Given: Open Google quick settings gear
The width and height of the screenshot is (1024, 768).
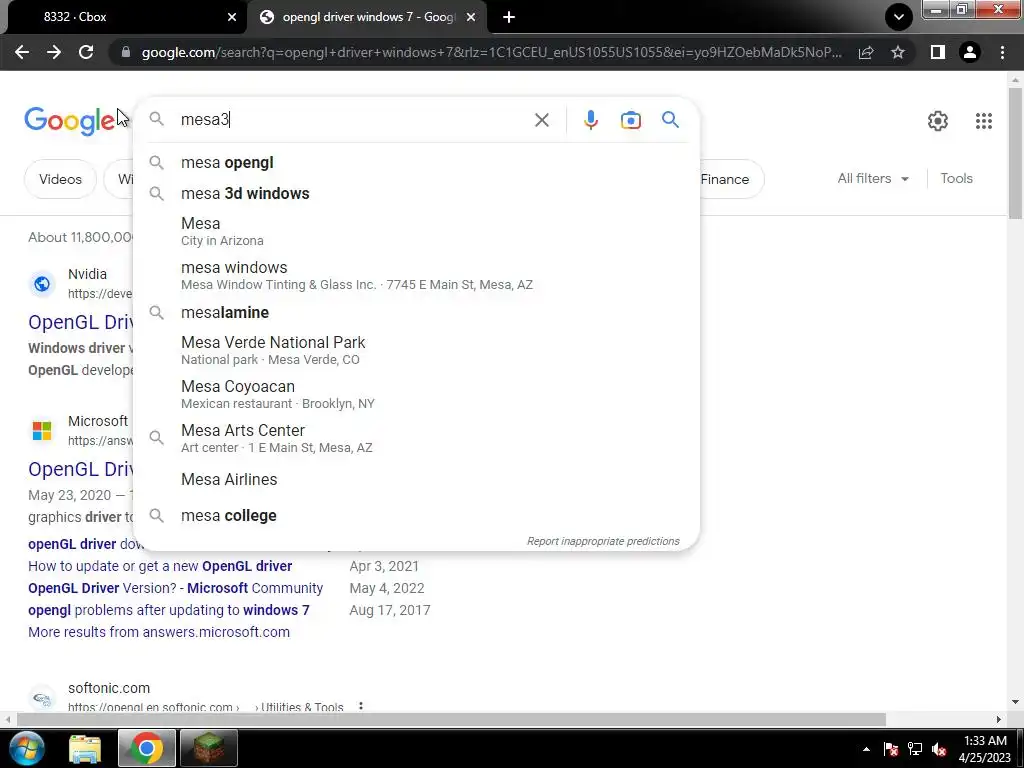Looking at the screenshot, I should coord(938,121).
